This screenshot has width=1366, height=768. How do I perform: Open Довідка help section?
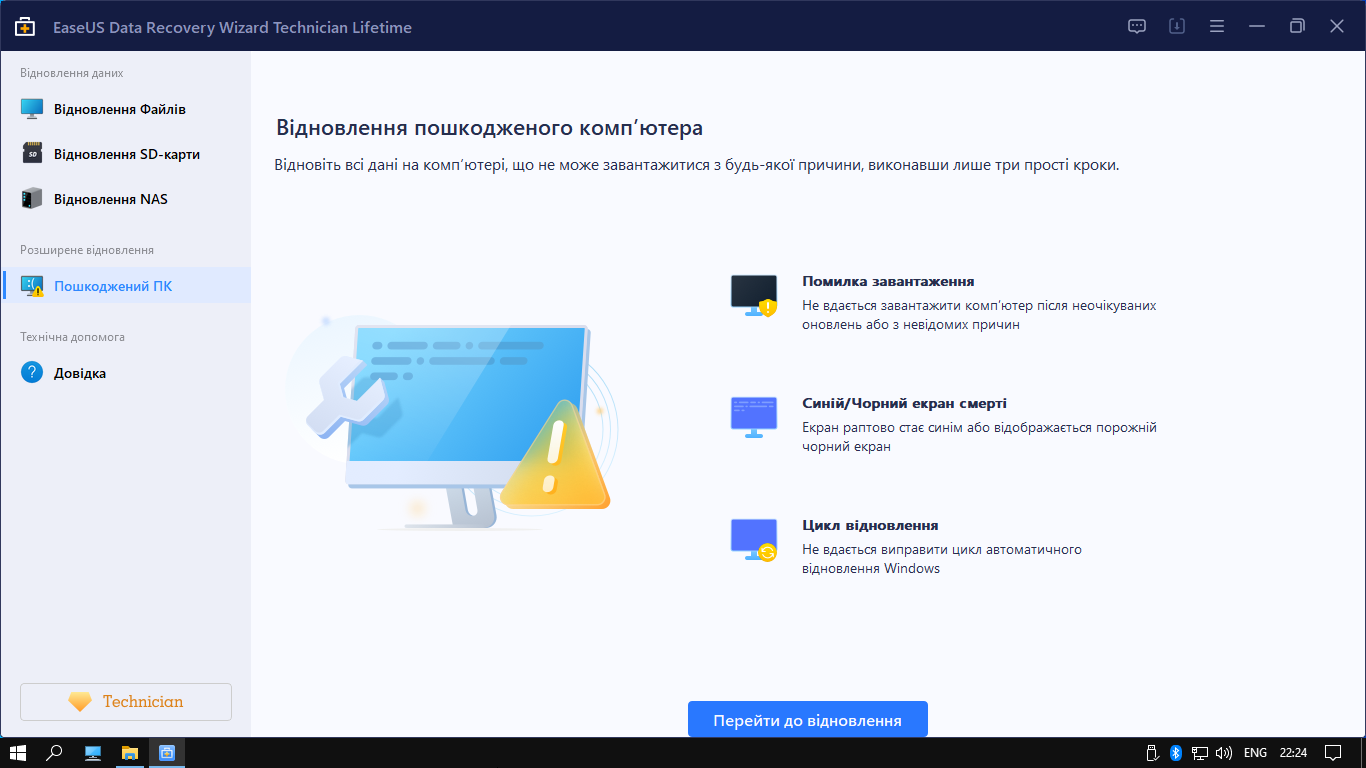point(125,373)
